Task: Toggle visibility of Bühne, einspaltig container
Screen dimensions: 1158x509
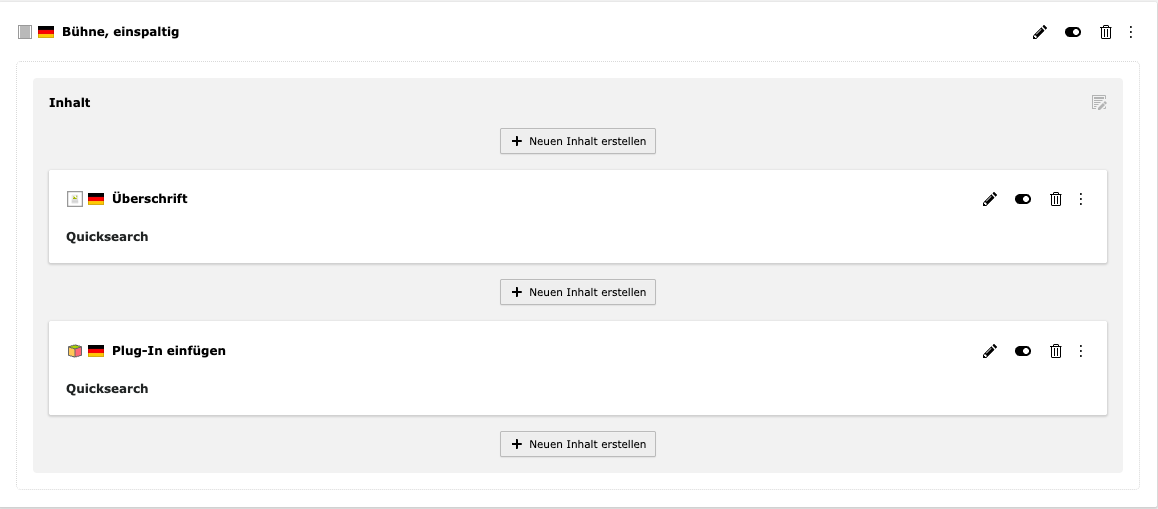Action: point(1073,32)
